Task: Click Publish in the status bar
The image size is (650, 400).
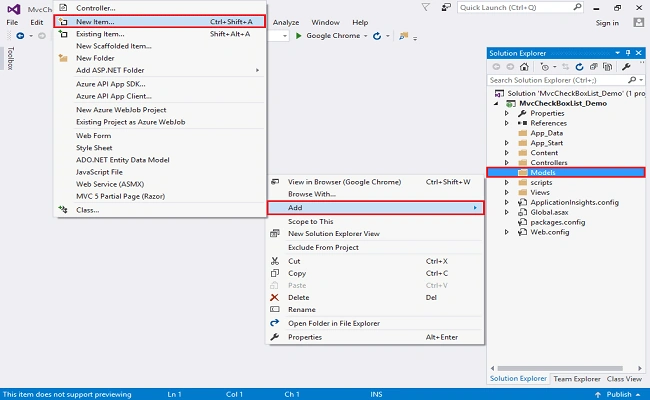Action: point(618,394)
